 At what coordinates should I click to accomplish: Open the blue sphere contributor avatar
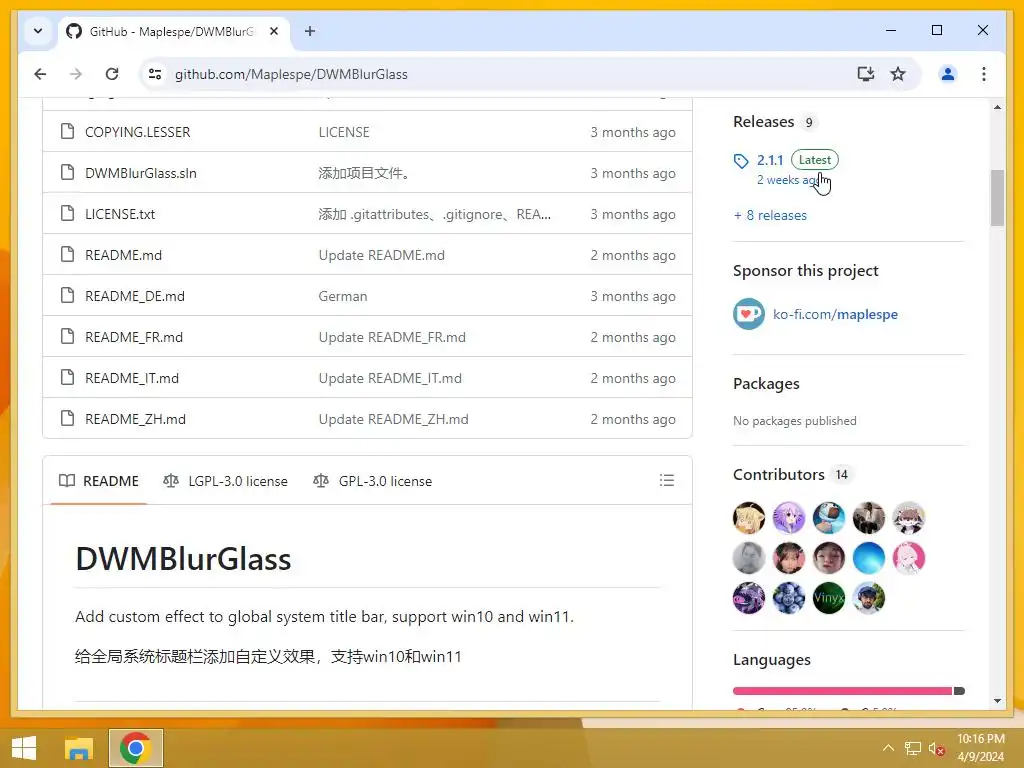click(869, 558)
